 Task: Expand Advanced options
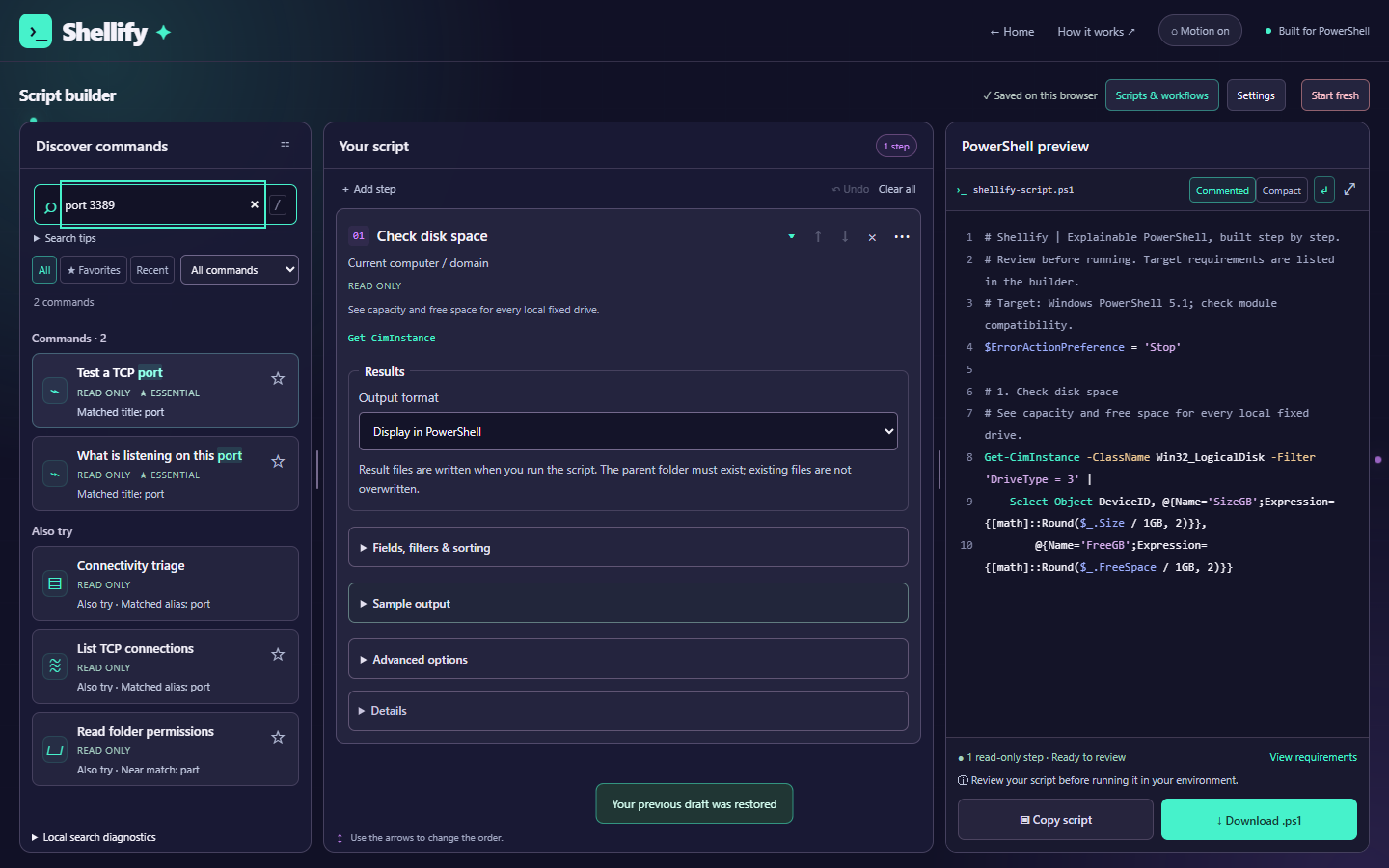[x=628, y=659]
